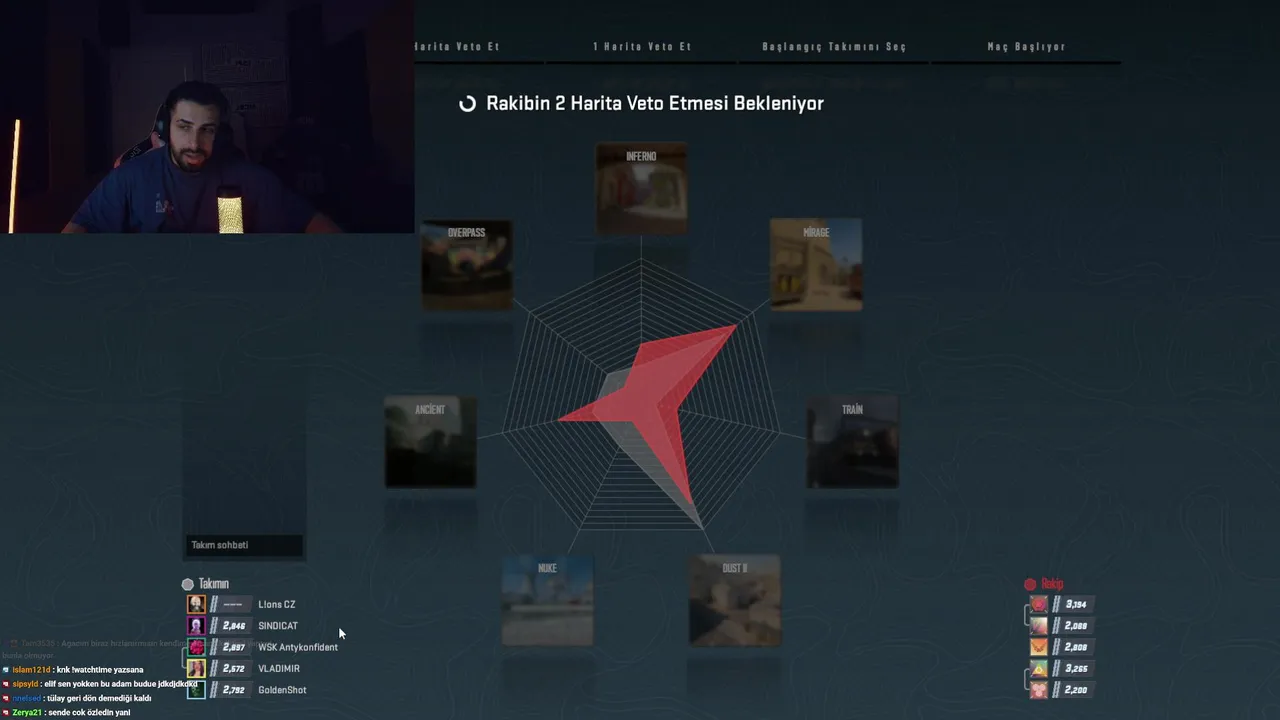Click opponent rating '3,194'
This screenshot has height=720, width=1280.
[1076, 604]
